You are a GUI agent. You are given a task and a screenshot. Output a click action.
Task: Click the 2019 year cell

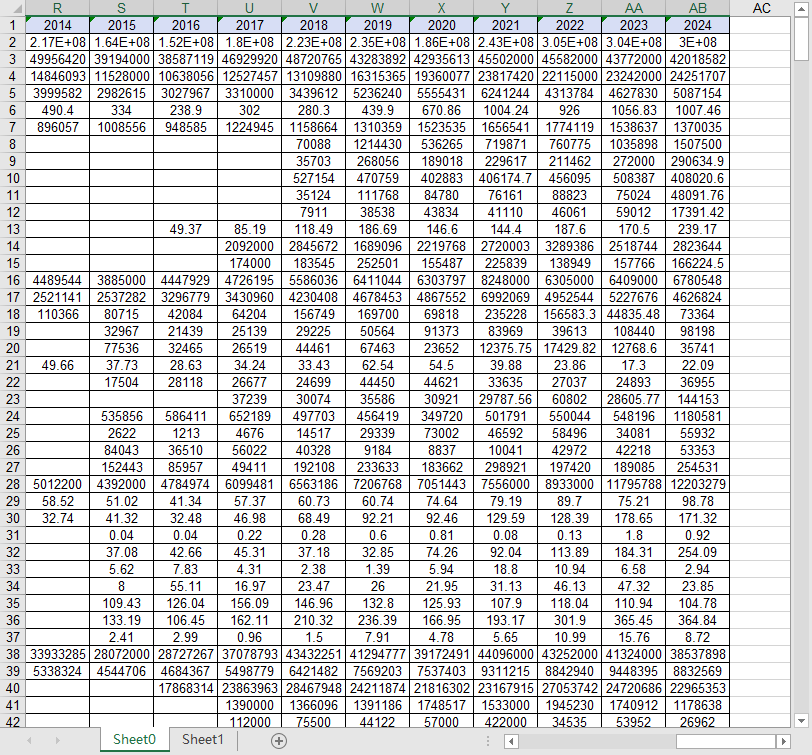[x=378, y=25]
